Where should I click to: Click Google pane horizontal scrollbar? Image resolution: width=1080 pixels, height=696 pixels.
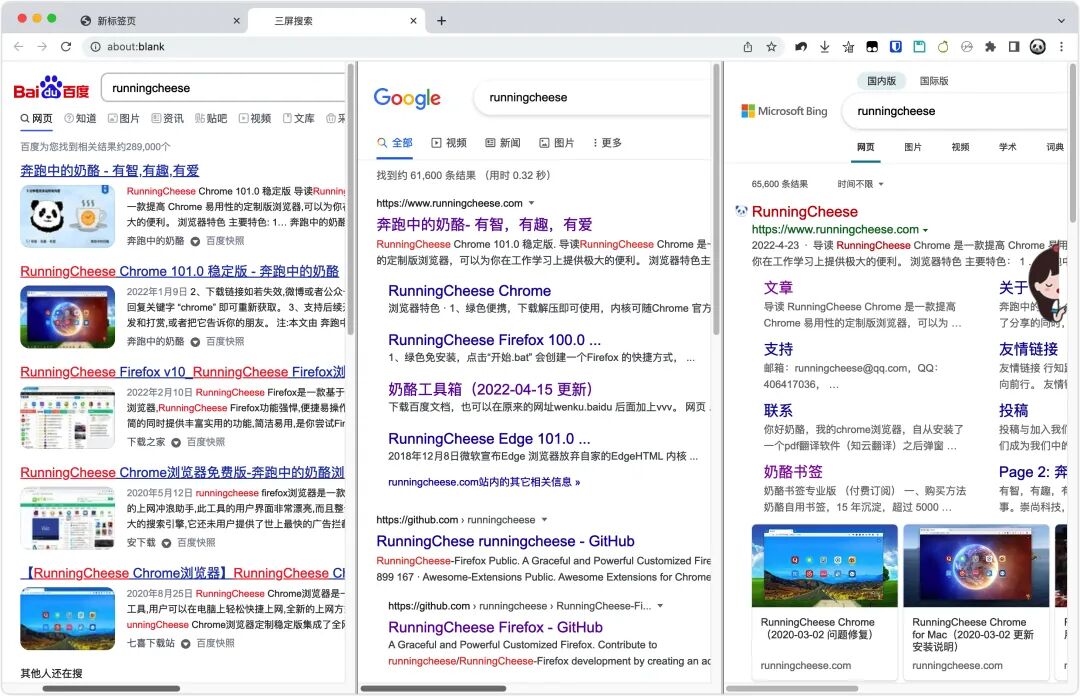click(x=433, y=688)
